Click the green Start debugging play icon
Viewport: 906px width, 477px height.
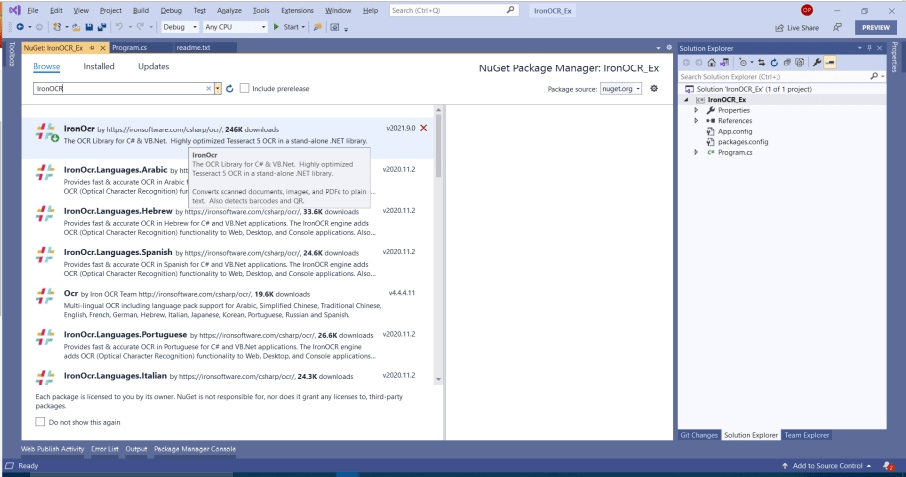(x=276, y=27)
